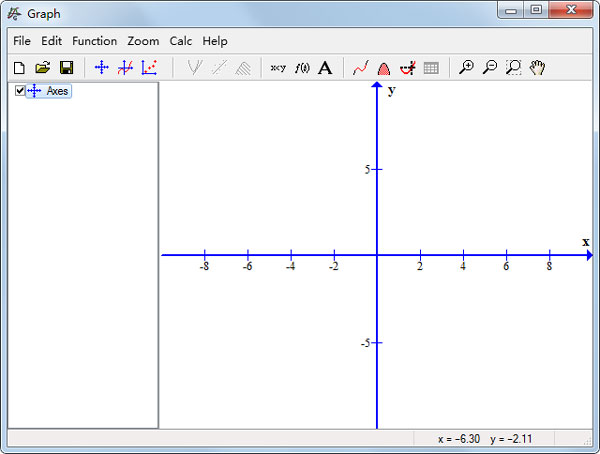Open the Function menu
This screenshot has height=454, width=600.
tap(95, 41)
